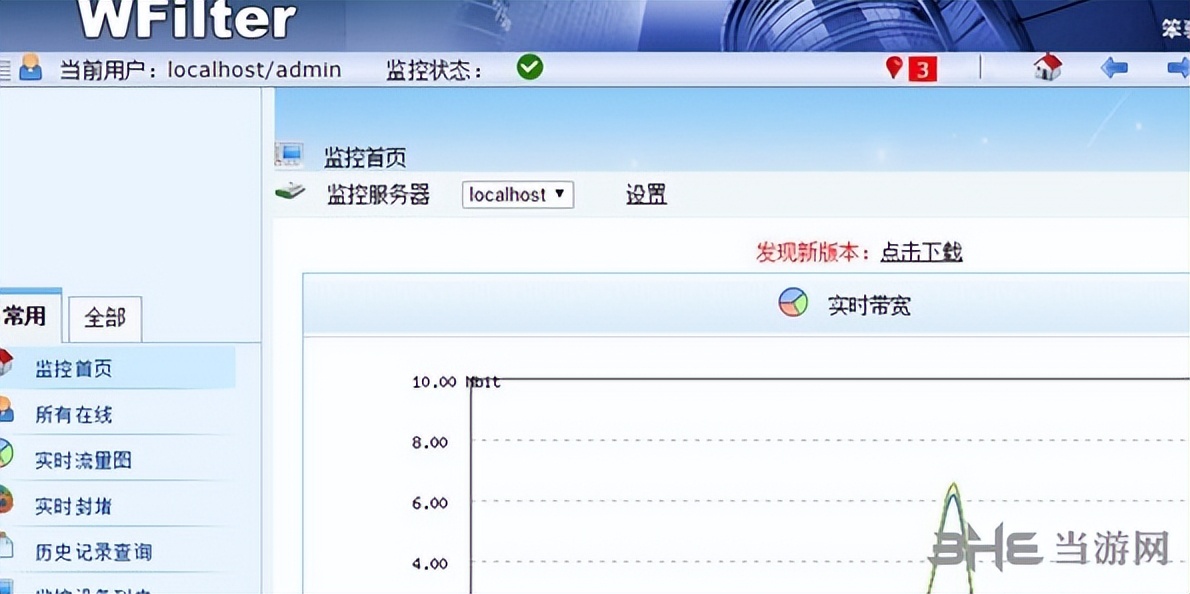
Task: Open the localhost monitoring server dropdown
Action: pyautogui.click(x=517, y=195)
